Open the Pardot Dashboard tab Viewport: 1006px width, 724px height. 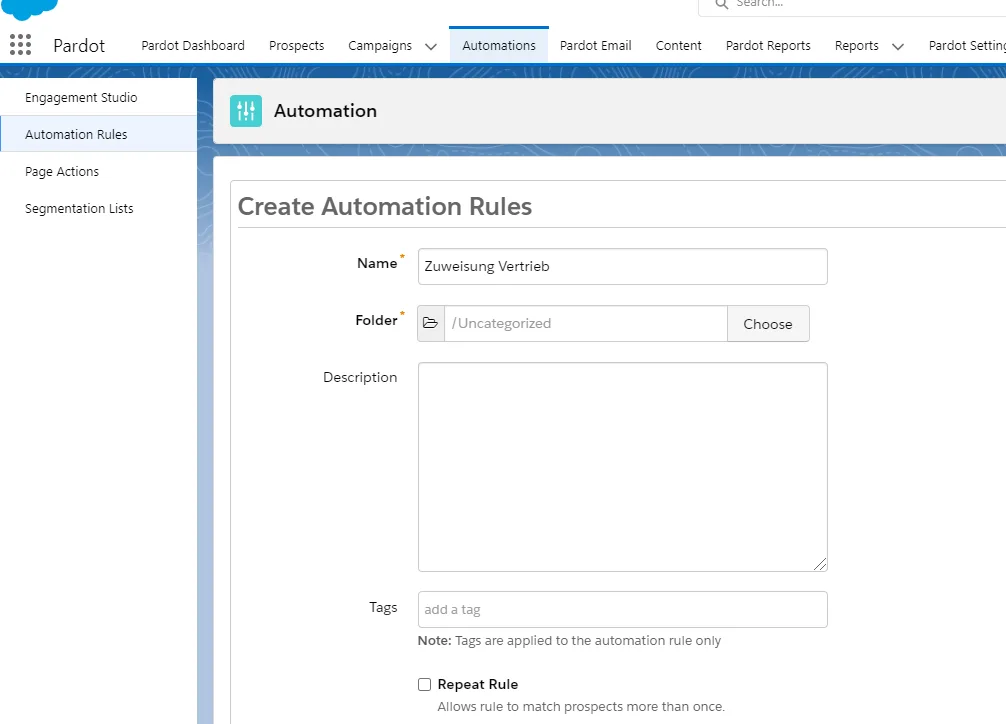pyautogui.click(x=192, y=45)
